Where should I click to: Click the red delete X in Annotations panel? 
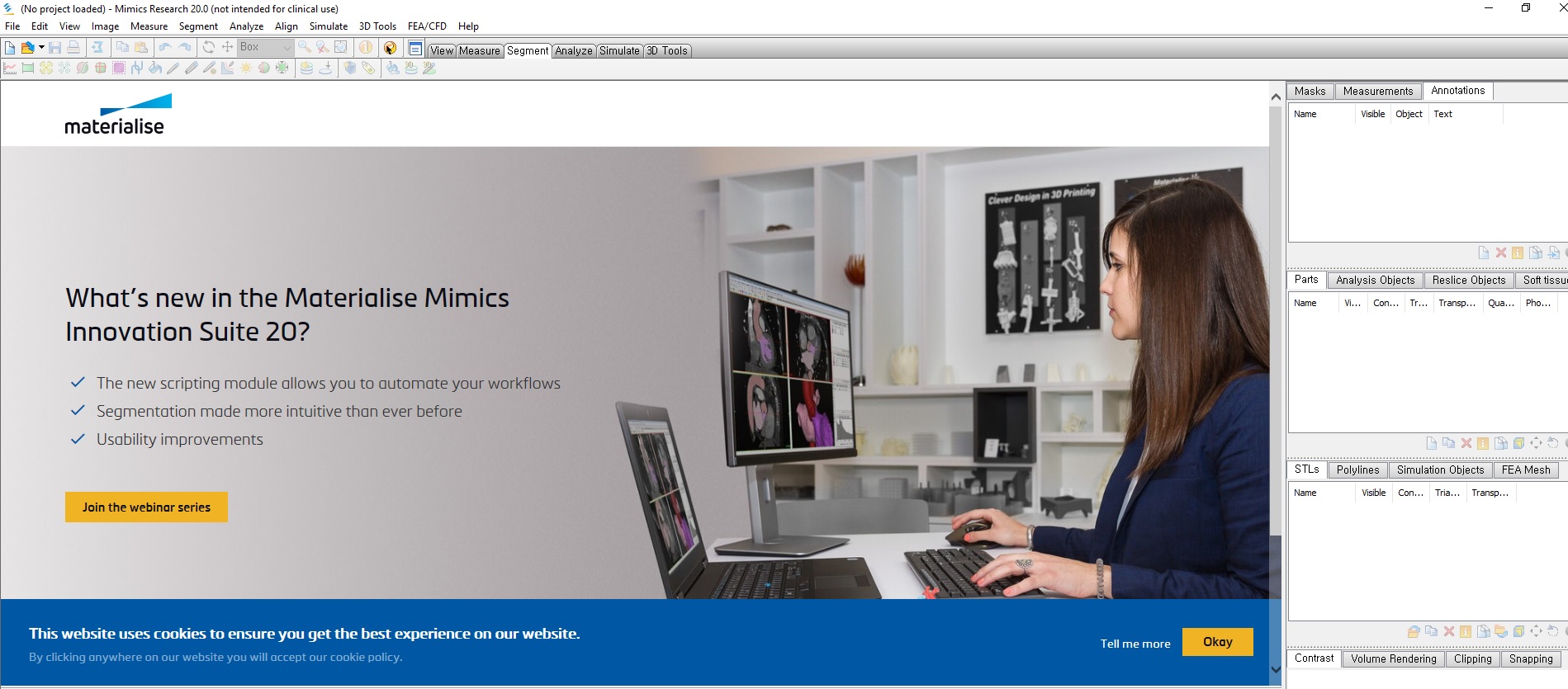coord(1501,252)
